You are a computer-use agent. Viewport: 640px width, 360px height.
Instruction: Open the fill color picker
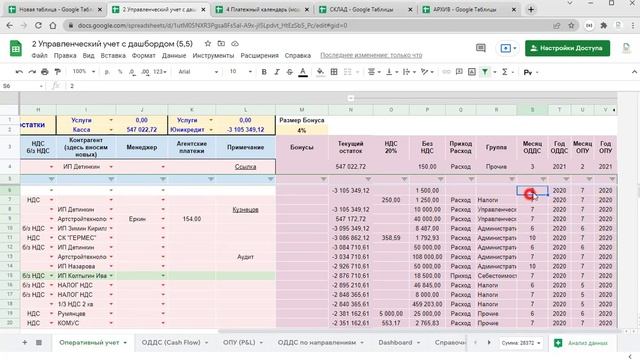(x=320, y=72)
